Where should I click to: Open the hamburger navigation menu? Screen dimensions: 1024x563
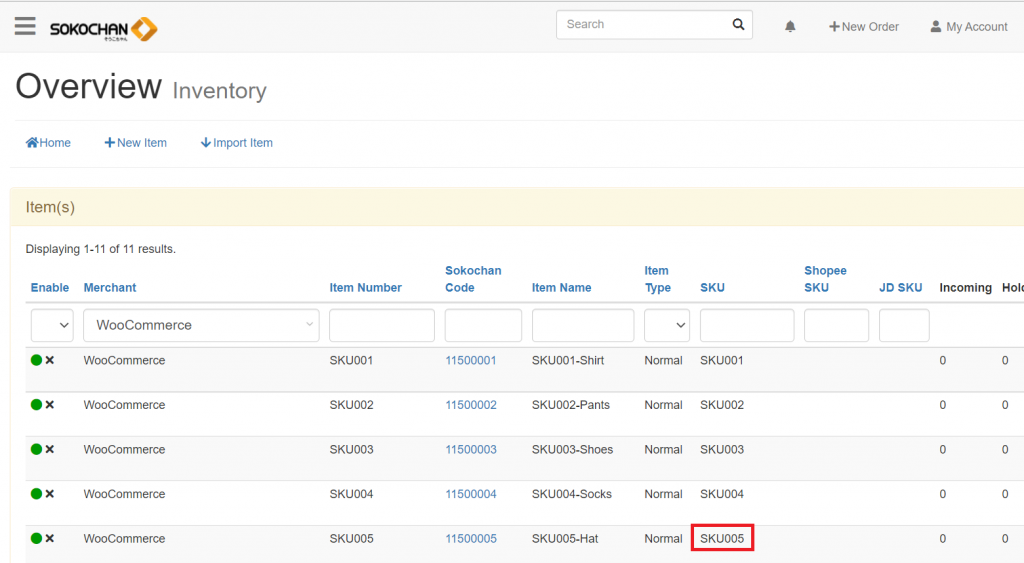point(25,27)
